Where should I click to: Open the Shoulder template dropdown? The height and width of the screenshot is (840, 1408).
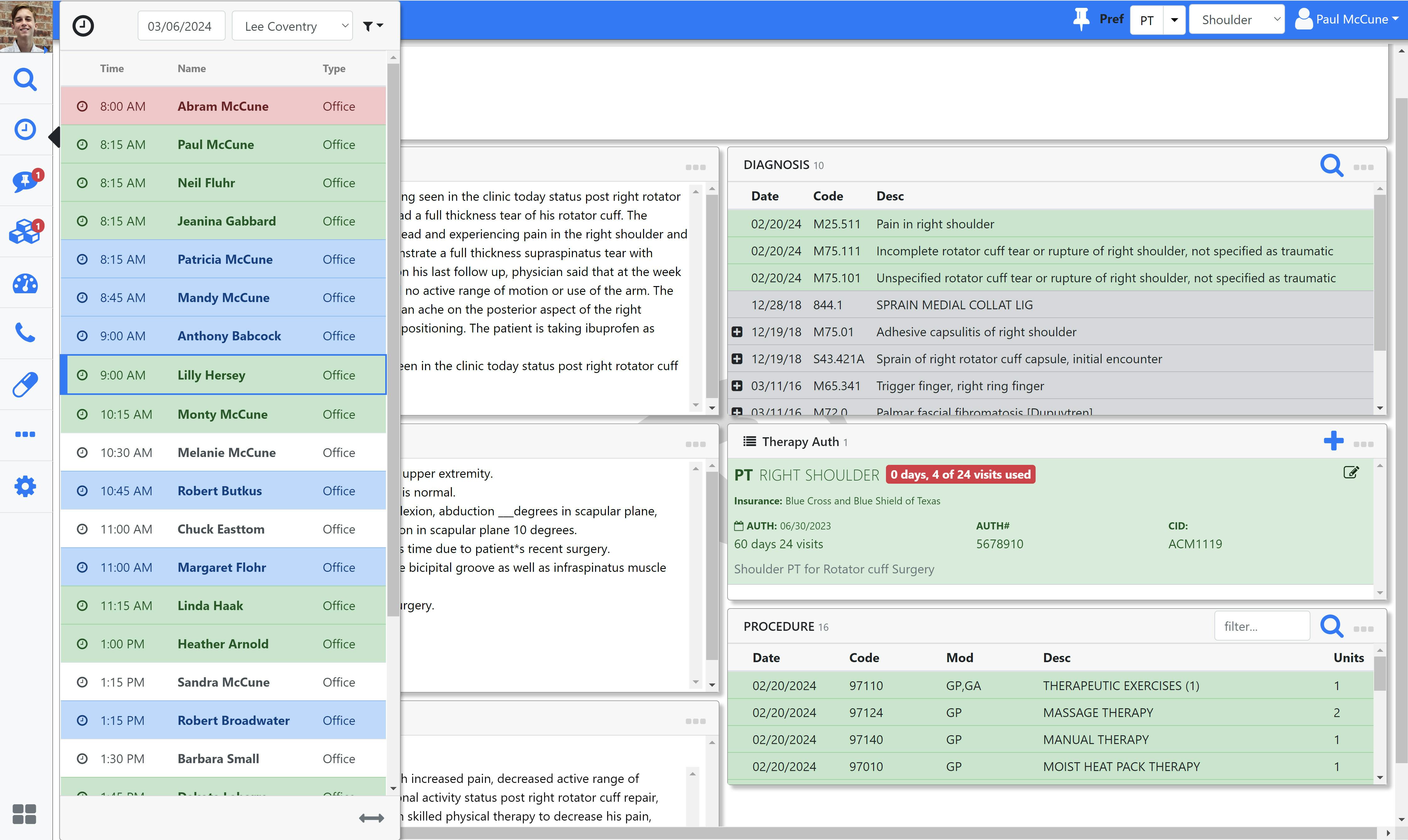point(1236,20)
